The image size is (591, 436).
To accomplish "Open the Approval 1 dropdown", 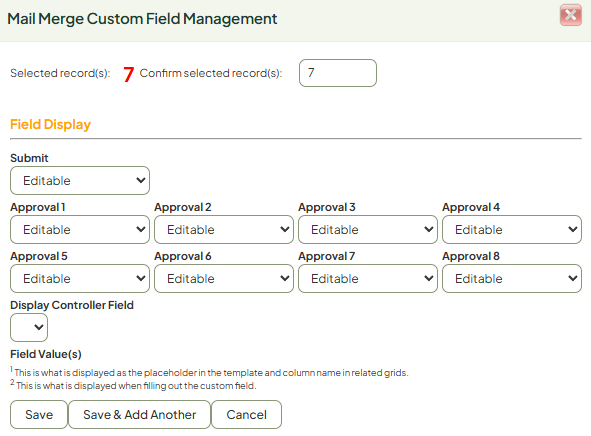I will [x=80, y=229].
